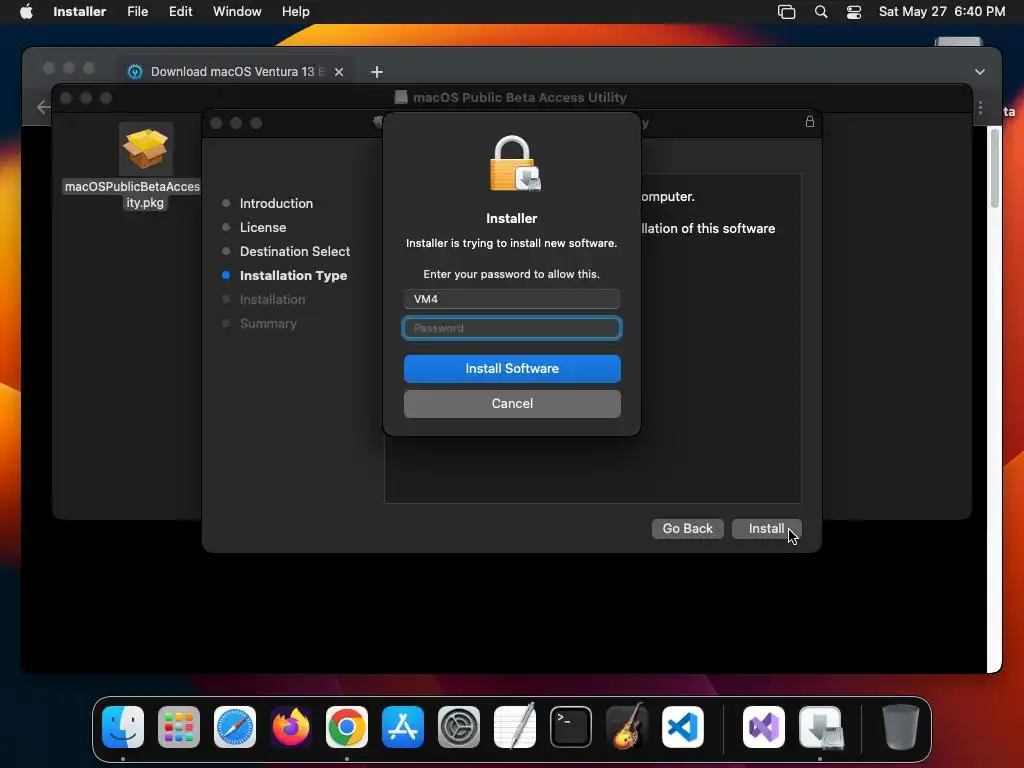
Task: Open Launchpad from the Dock
Action: click(179, 727)
